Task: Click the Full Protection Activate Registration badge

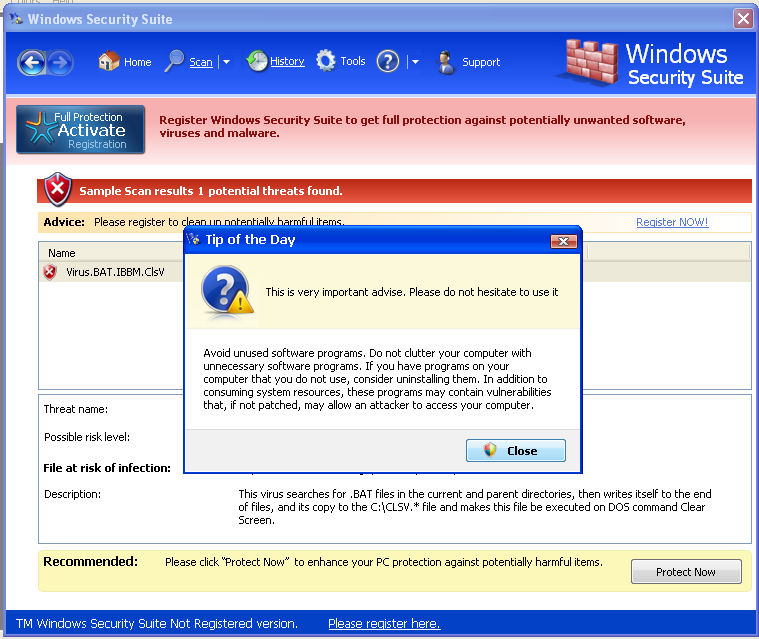Action: pyautogui.click(x=81, y=130)
